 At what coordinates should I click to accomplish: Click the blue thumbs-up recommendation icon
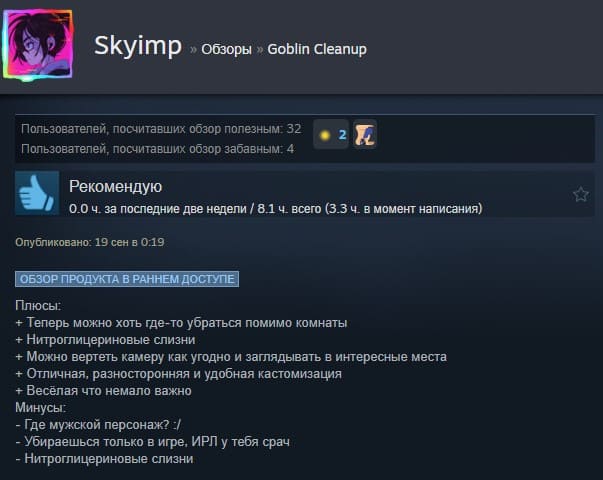click(x=37, y=193)
